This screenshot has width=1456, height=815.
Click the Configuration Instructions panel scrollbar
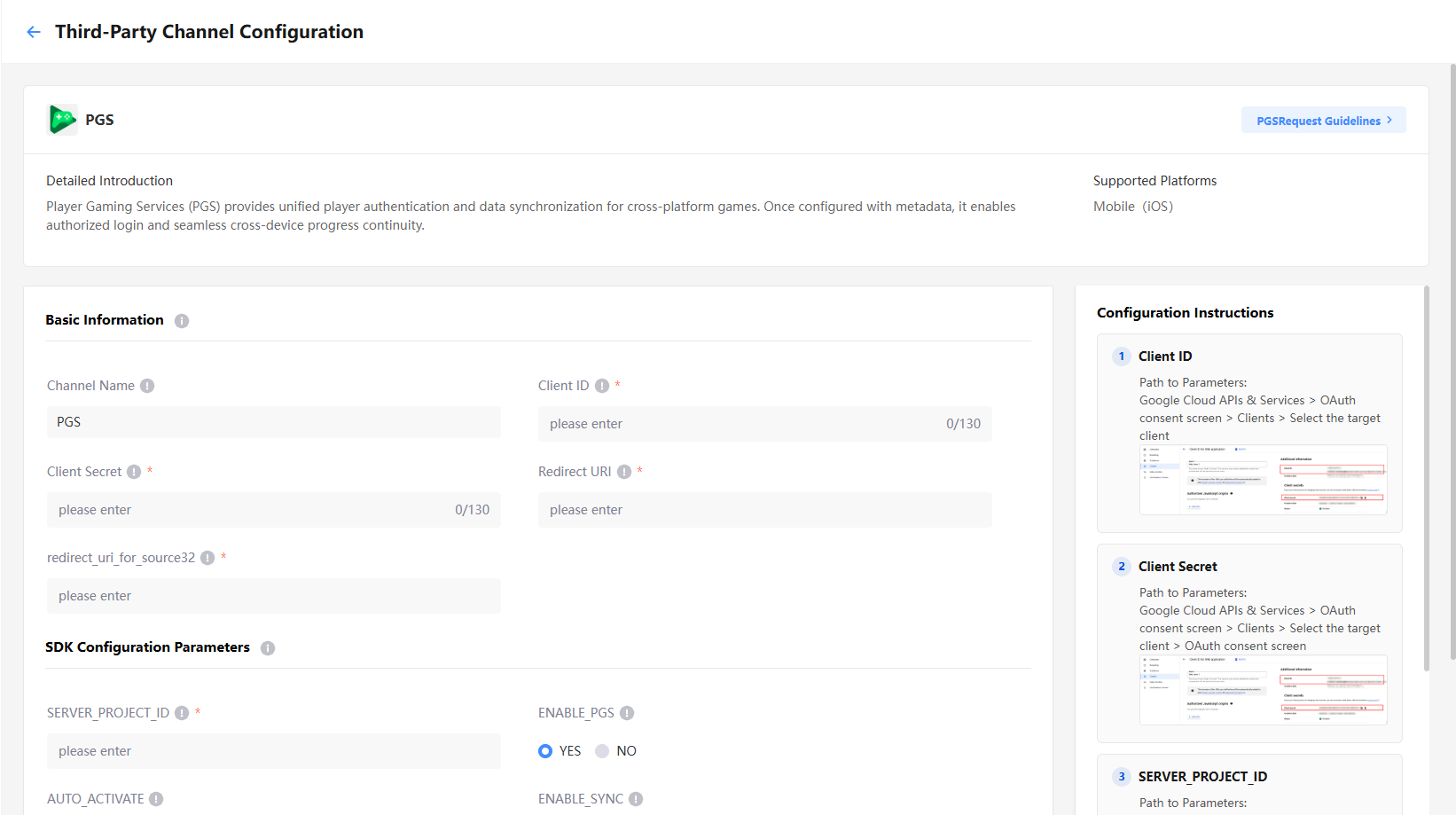pyautogui.click(x=1427, y=479)
